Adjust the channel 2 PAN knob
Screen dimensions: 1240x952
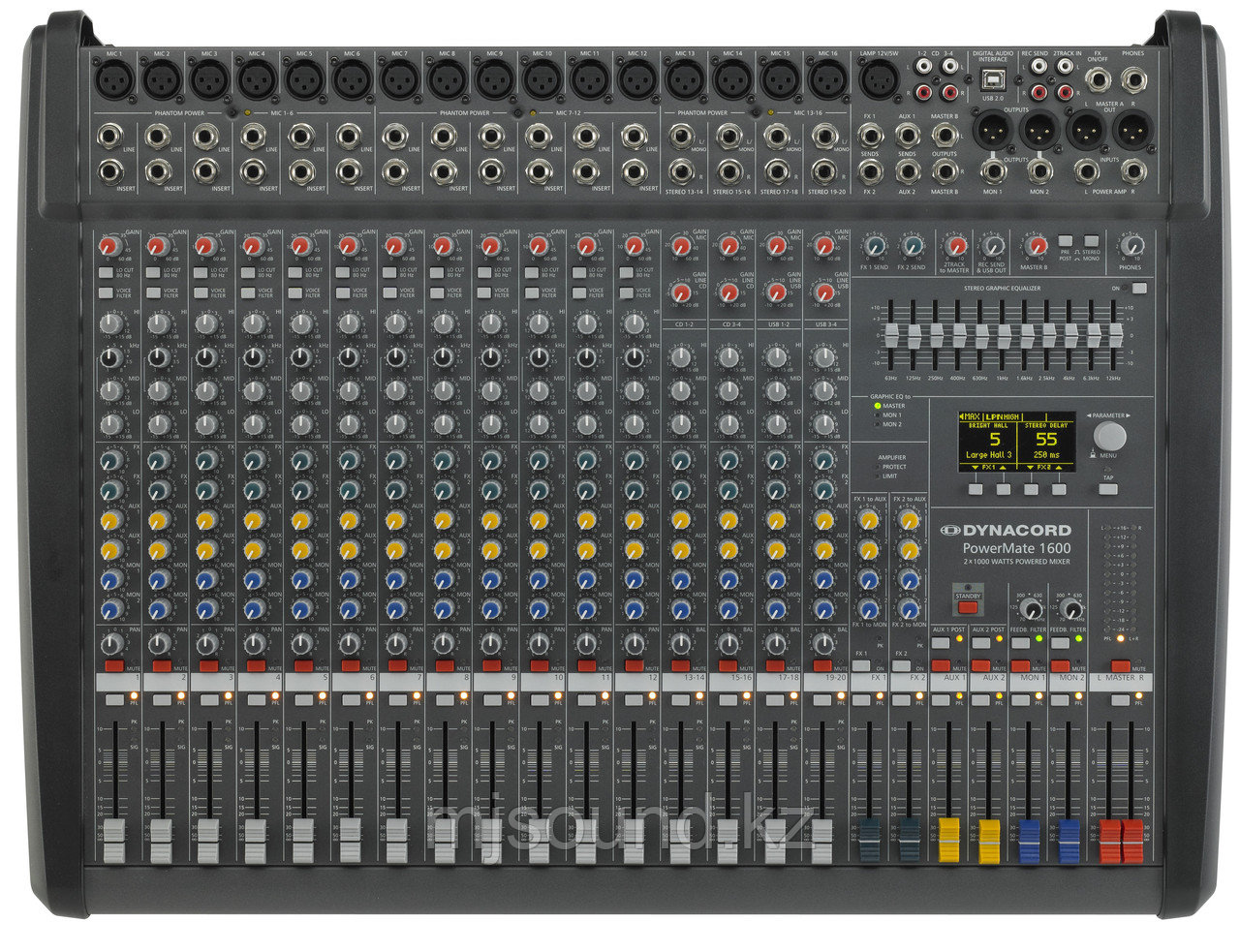[x=159, y=643]
